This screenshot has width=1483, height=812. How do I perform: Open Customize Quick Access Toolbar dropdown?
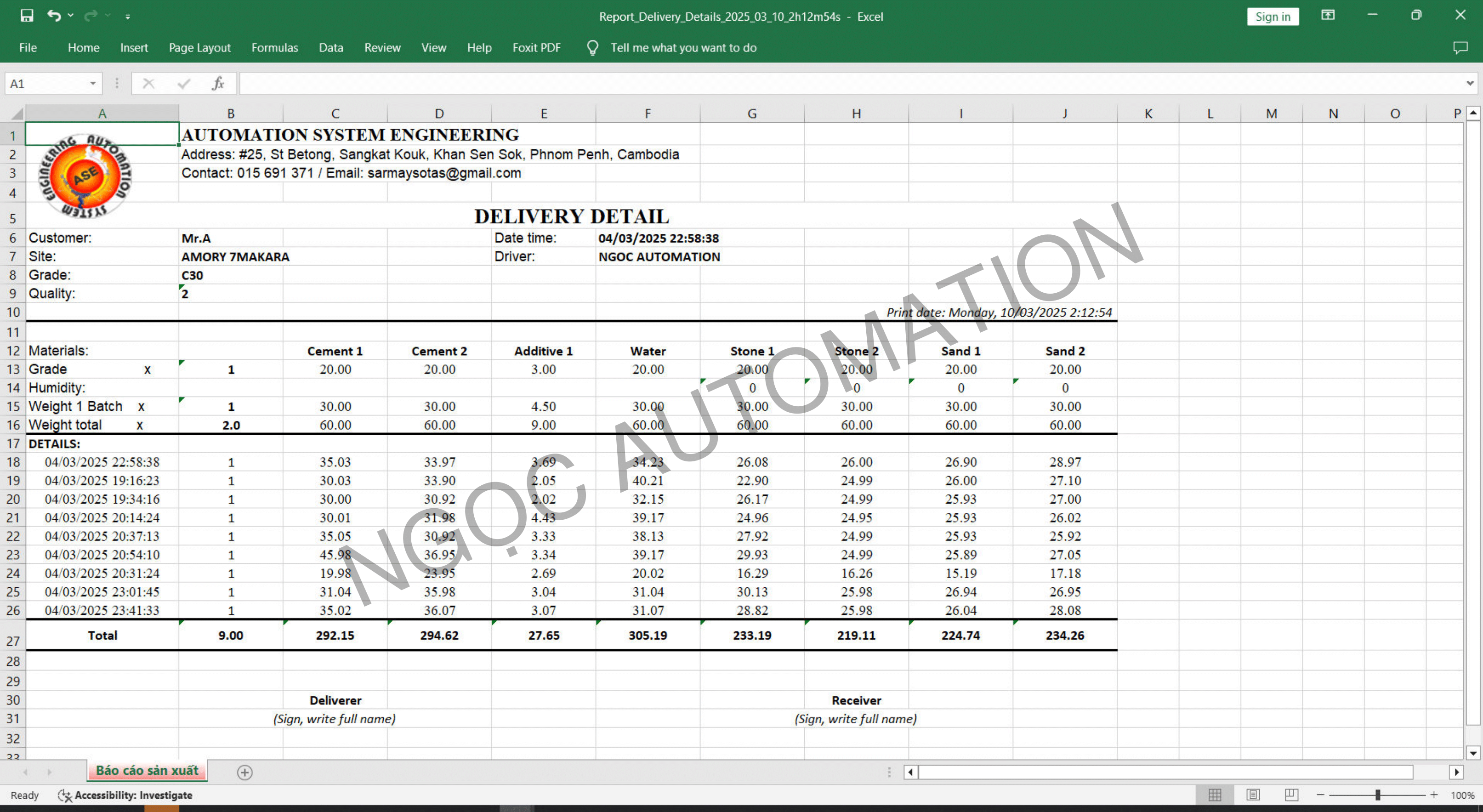pyautogui.click(x=128, y=17)
